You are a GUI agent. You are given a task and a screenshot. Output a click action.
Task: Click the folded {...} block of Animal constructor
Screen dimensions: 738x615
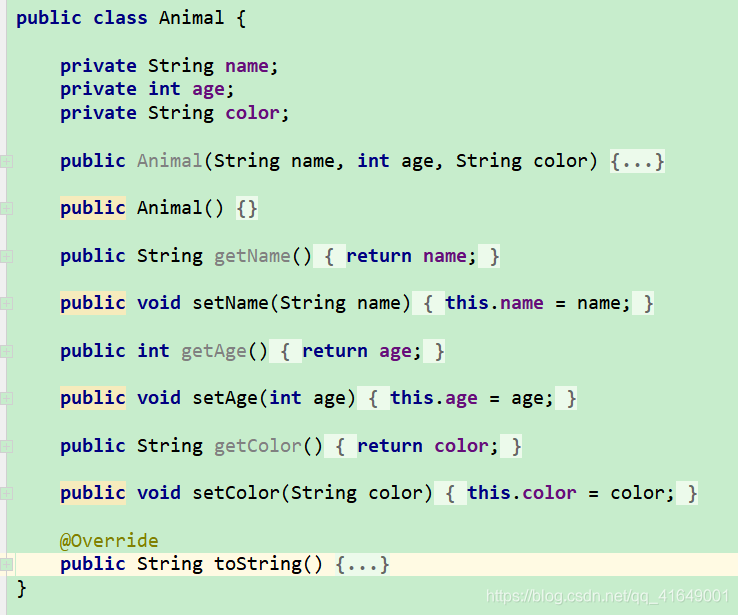(x=637, y=161)
